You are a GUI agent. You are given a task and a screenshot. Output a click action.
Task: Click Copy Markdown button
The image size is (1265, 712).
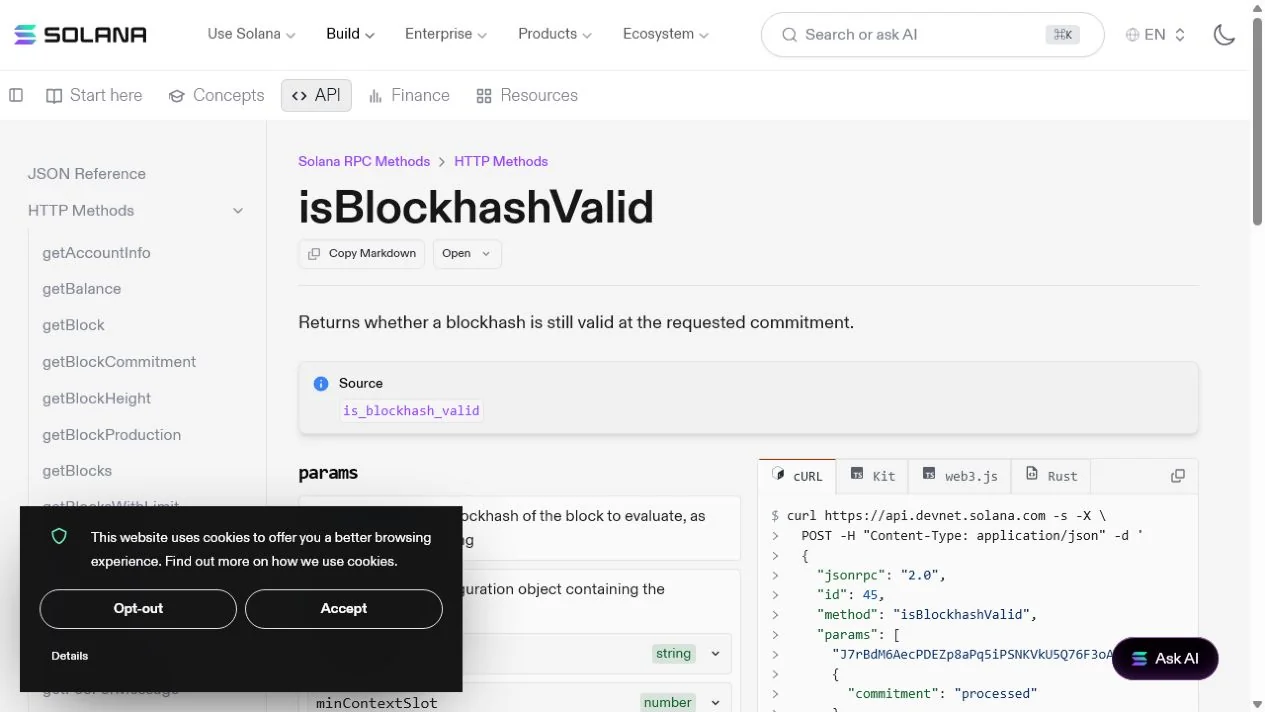tap(362, 254)
